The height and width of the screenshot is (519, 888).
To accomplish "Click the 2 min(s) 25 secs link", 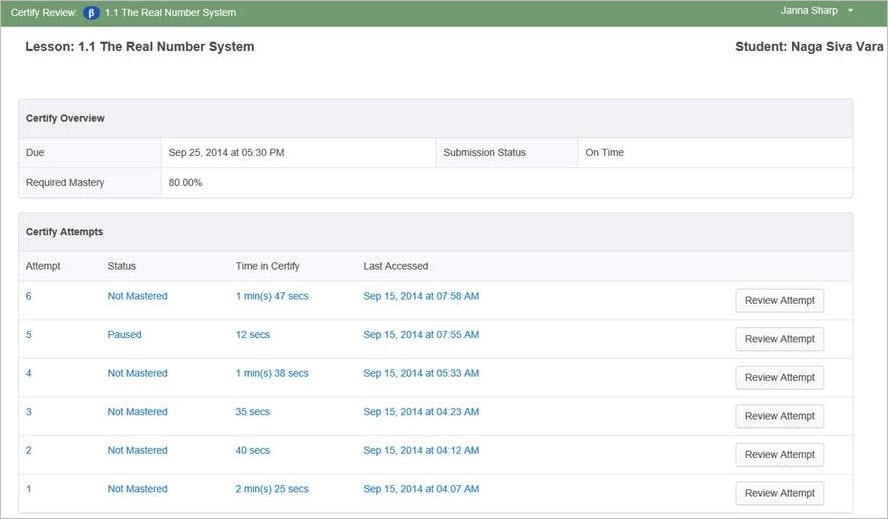I will click(x=272, y=489).
